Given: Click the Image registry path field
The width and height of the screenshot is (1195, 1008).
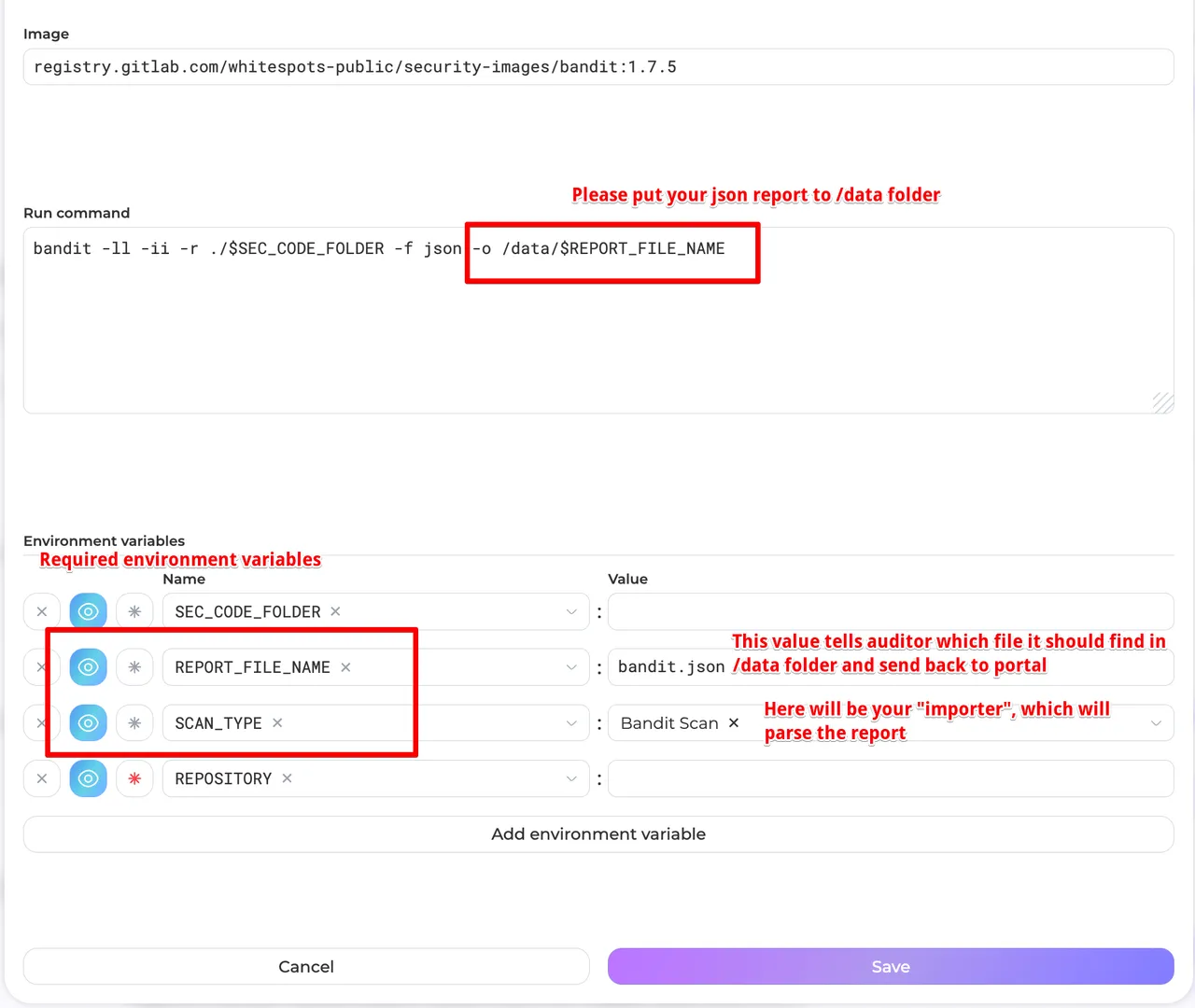Looking at the screenshot, I should (x=597, y=67).
